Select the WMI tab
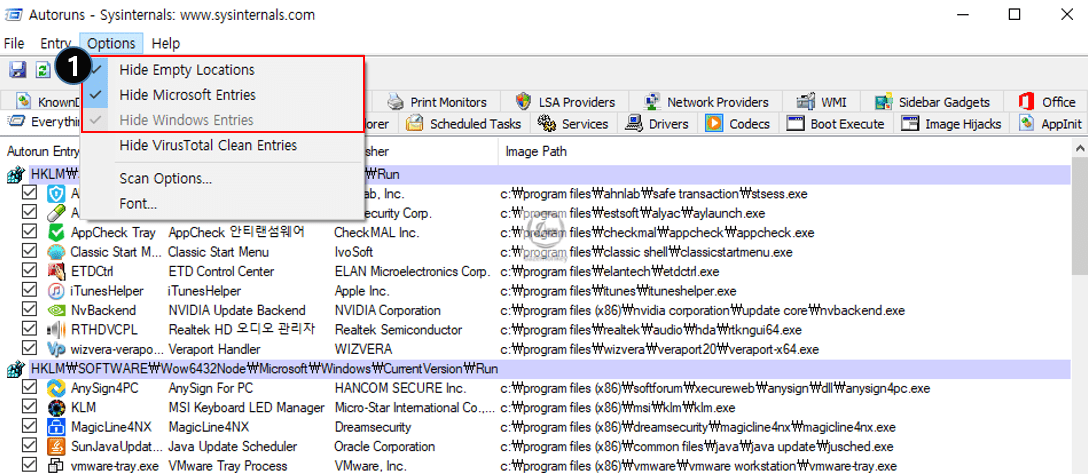 click(824, 102)
